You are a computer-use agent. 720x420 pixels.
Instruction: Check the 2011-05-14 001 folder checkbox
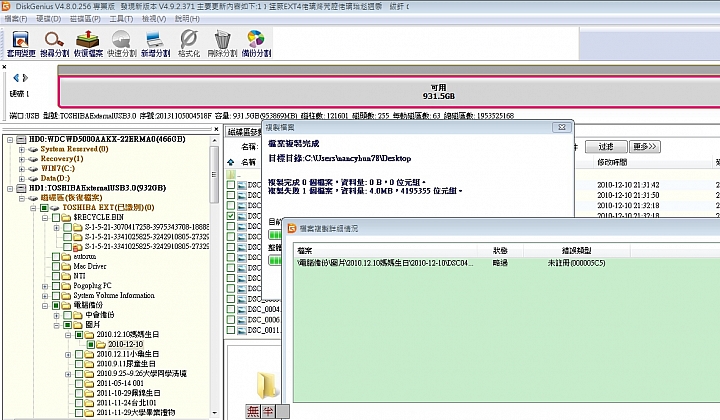tap(79, 383)
